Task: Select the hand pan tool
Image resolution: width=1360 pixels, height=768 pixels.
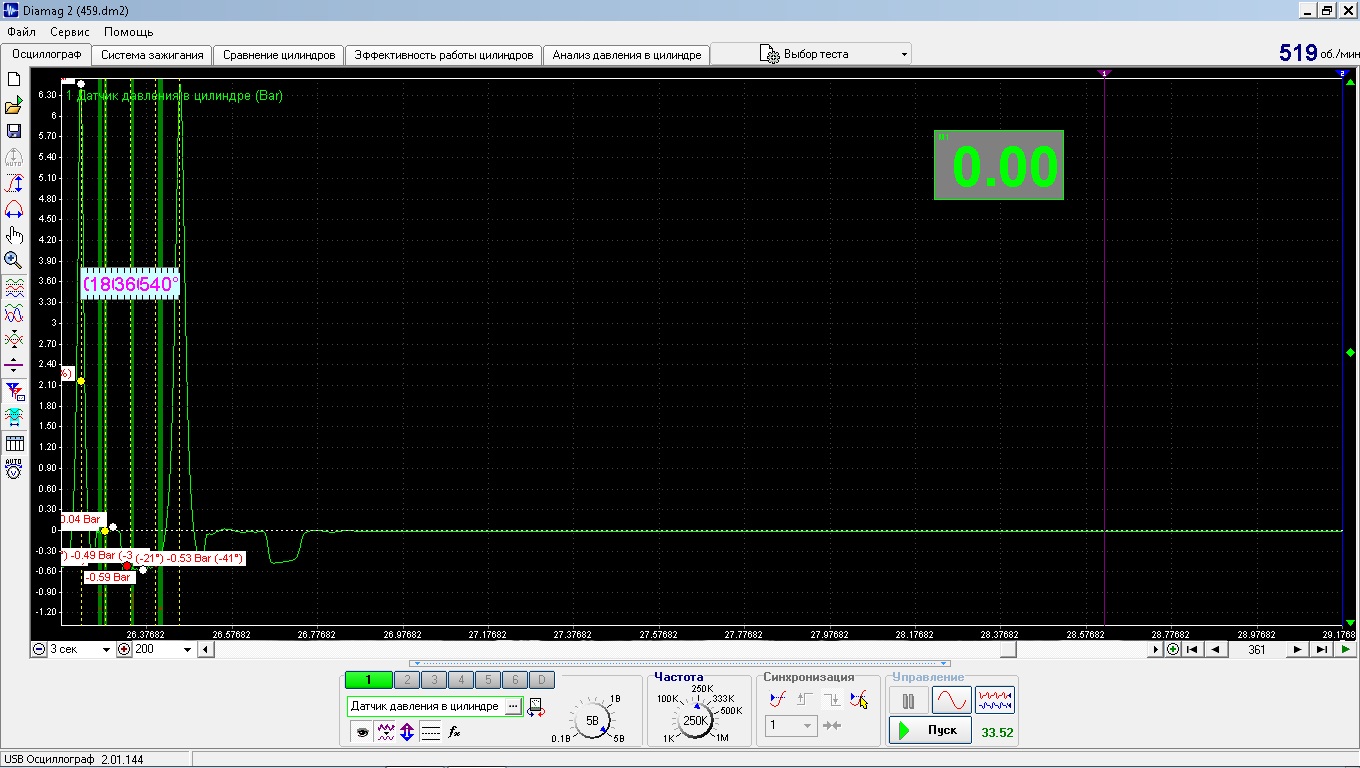Action: 14,235
